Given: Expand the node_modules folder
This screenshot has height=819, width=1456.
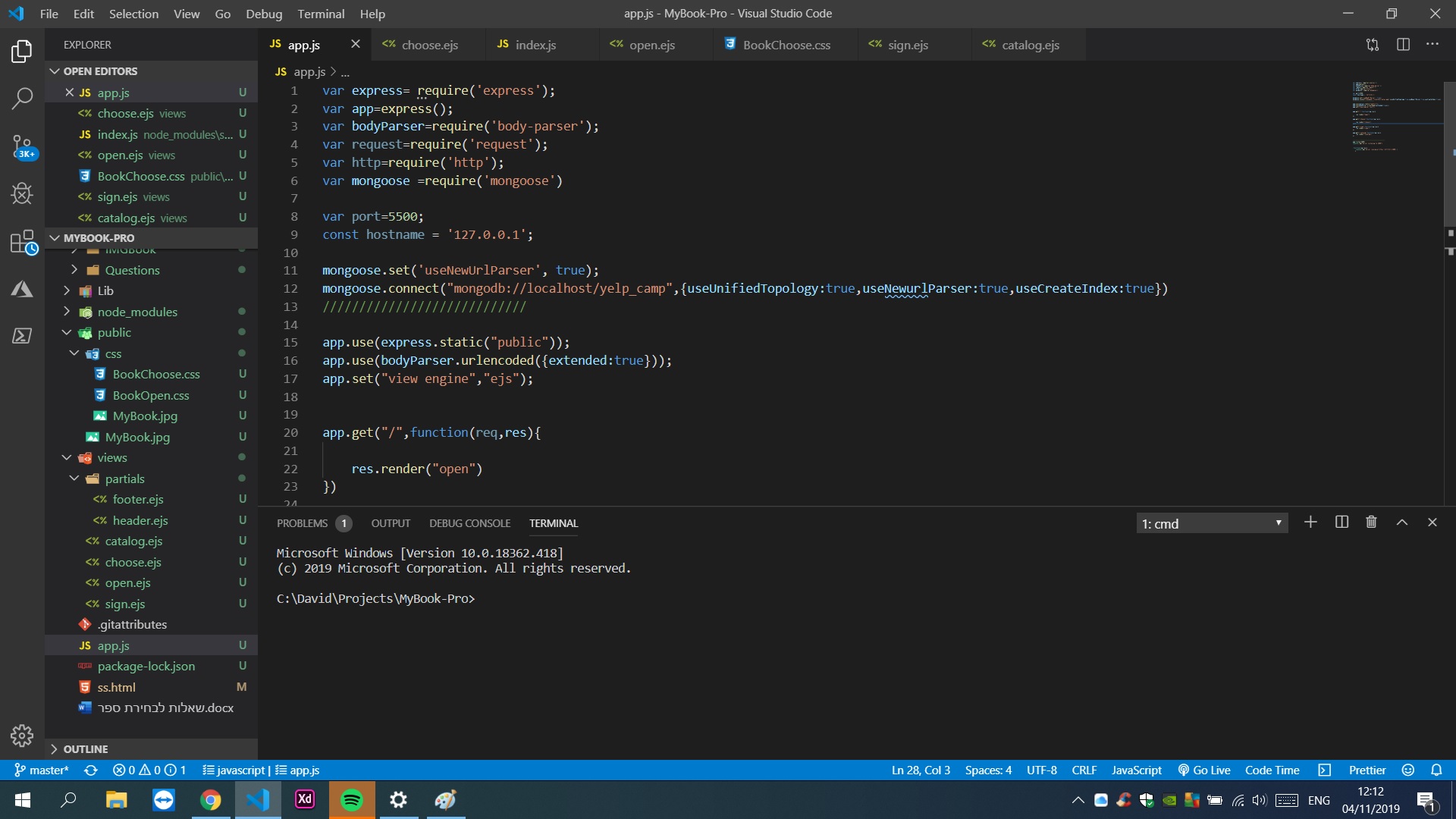Looking at the screenshot, I should point(136,312).
